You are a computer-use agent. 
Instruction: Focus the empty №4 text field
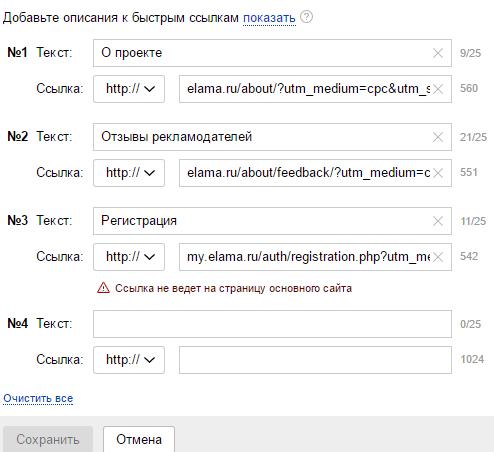tap(272, 324)
